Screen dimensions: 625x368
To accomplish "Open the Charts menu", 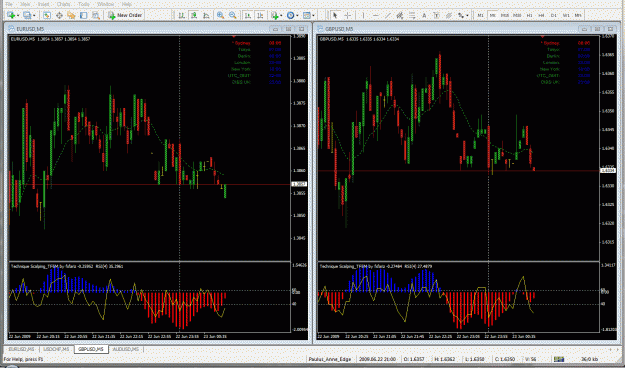I will [64, 4].
